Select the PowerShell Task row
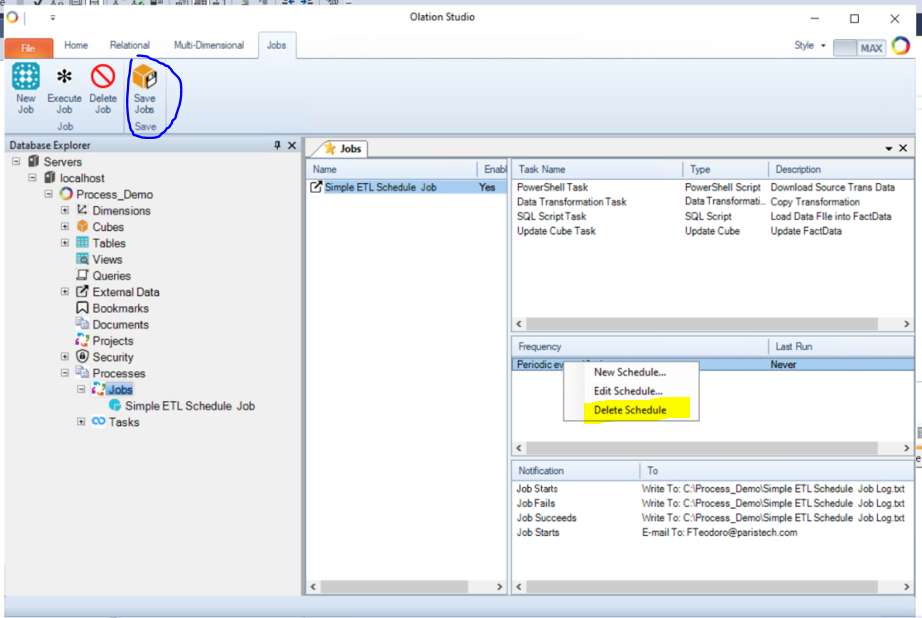The height and width of the screenshot is (618, 922). pyautogui.click(x=713, y=187)
